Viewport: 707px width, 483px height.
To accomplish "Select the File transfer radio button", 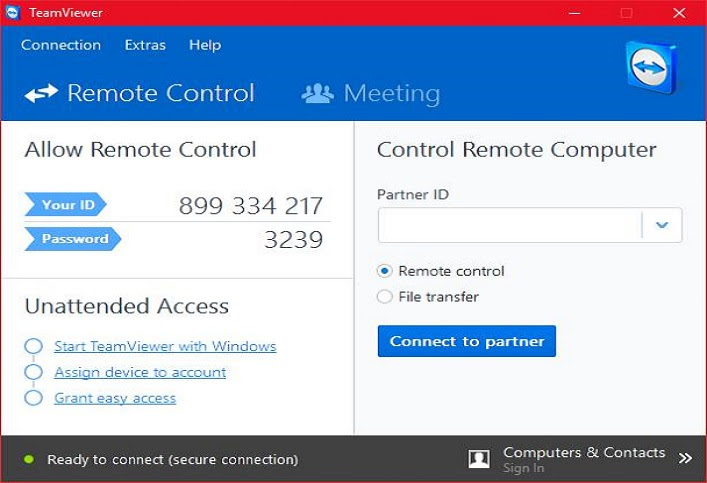I will (384, 297).
